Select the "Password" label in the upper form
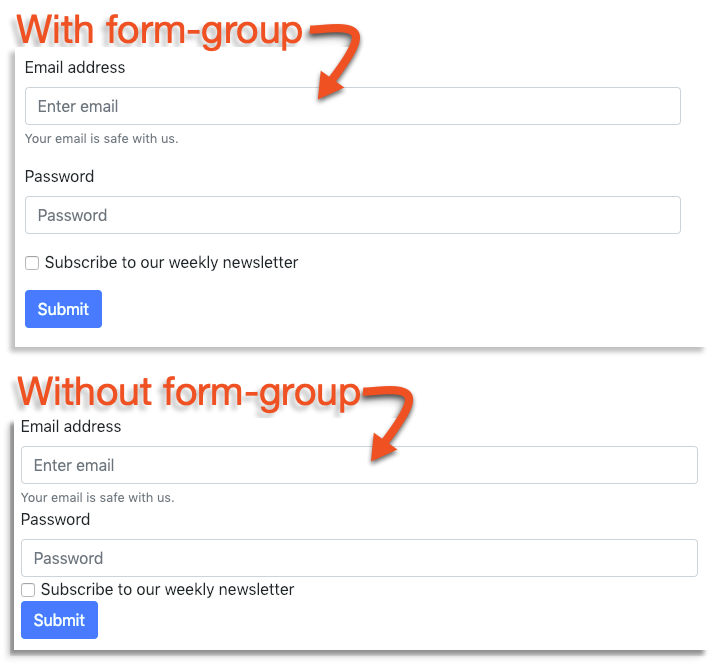The image size is (709, 666). click(59, 177)
